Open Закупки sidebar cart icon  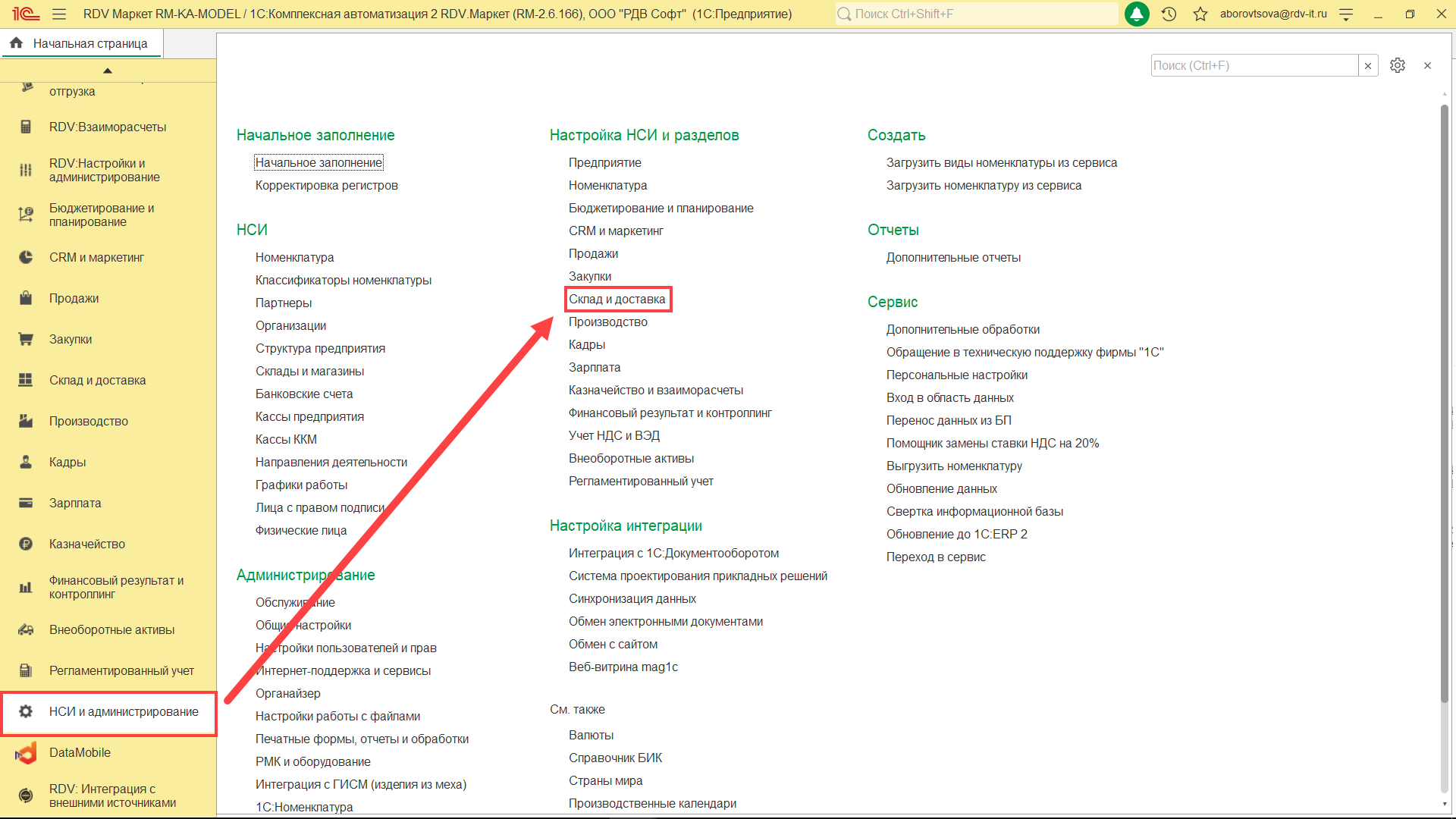[x=26, y=339]
